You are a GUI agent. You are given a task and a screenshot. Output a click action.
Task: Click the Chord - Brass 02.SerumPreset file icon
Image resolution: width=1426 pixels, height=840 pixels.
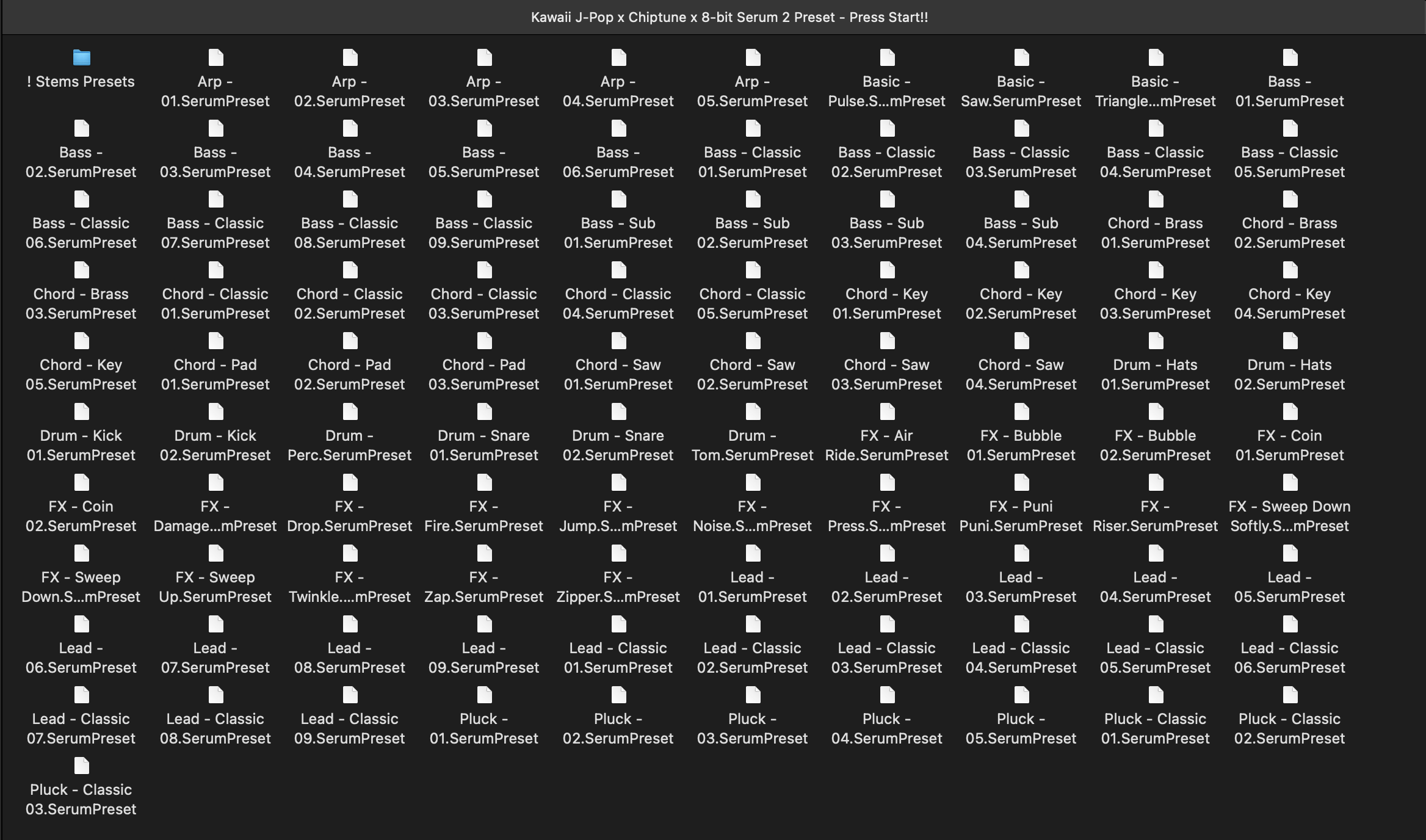tap(1290, 200)
